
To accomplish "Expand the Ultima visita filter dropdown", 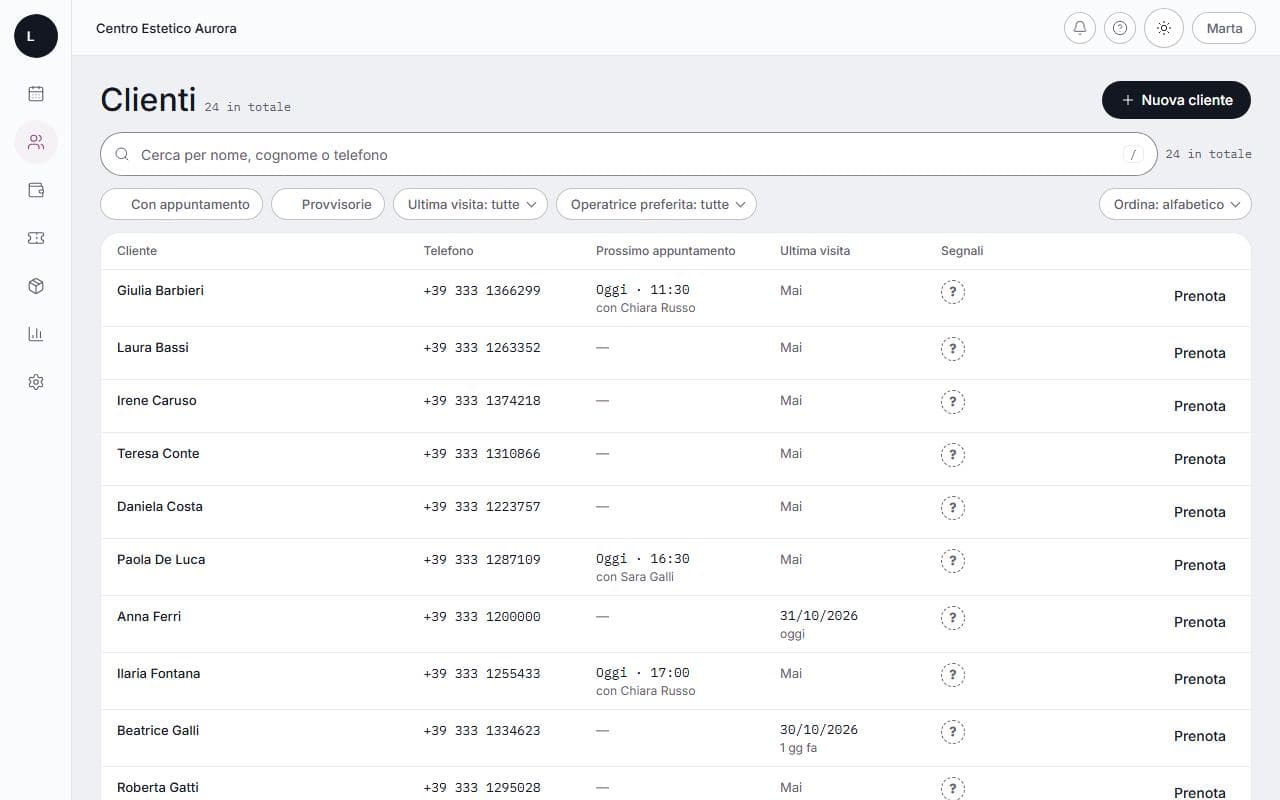I will [x=470, y=204].
